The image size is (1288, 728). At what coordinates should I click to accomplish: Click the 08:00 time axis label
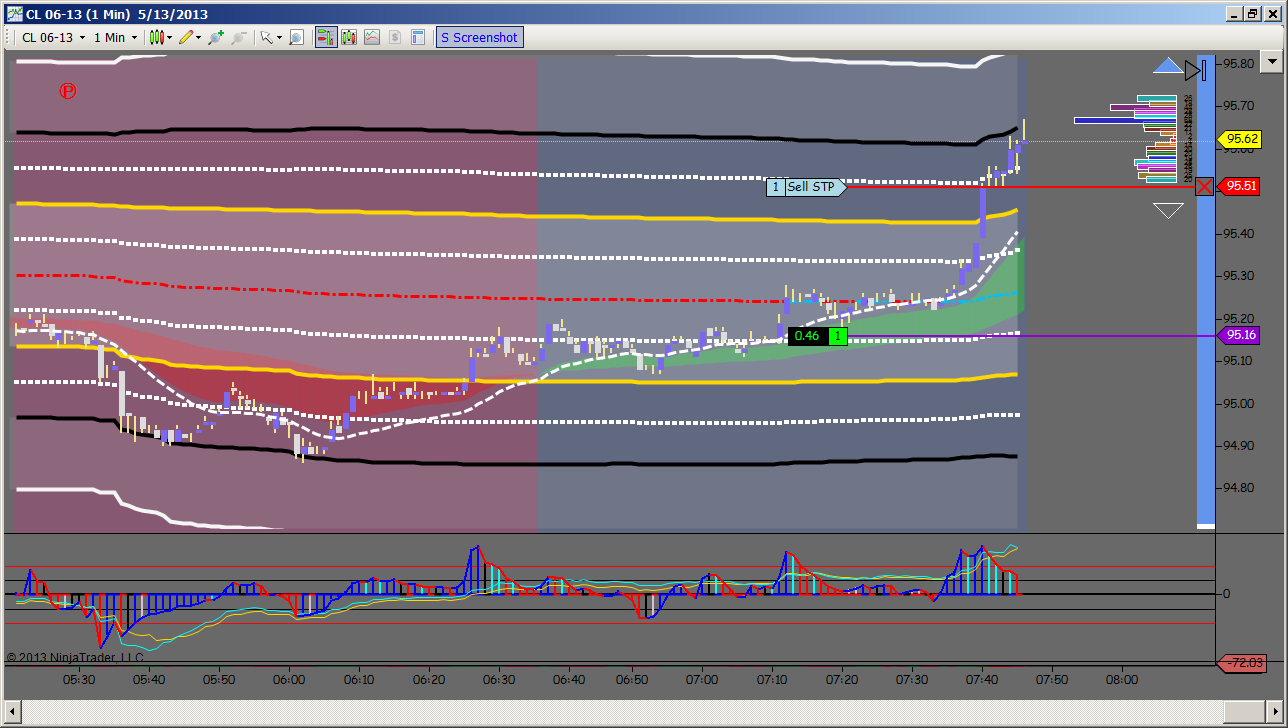click(1122, 680)
